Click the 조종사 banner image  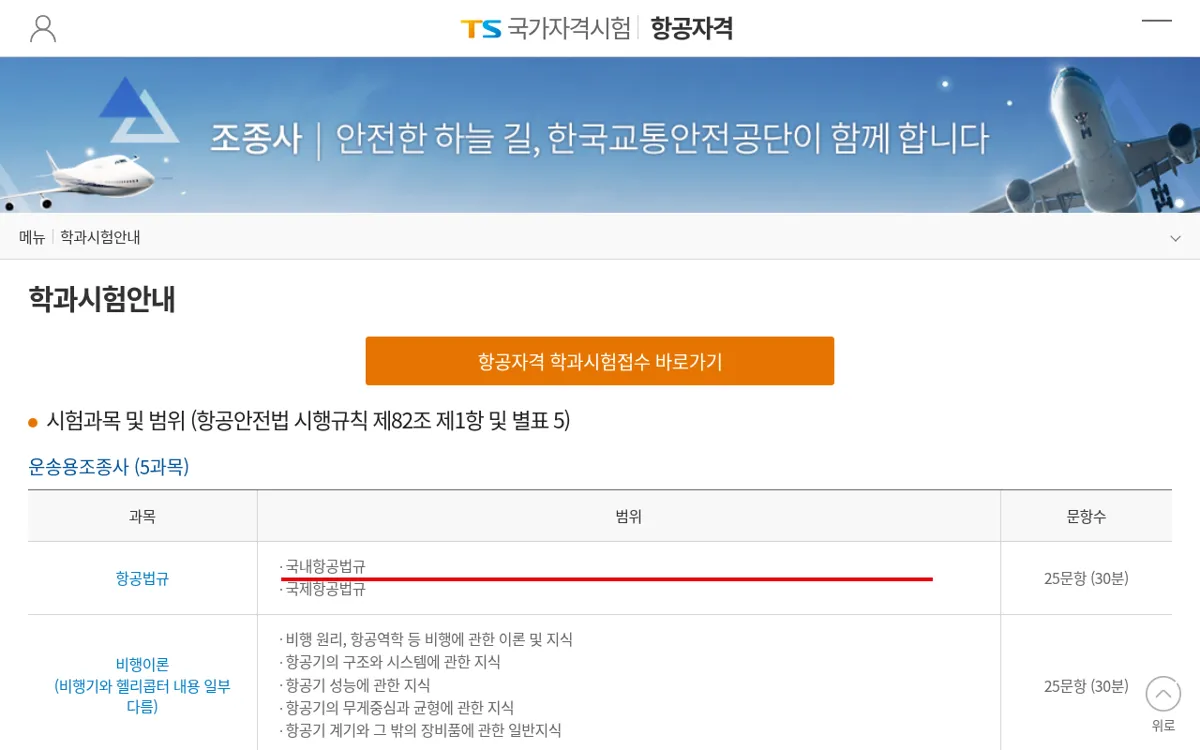pos(600,135)
